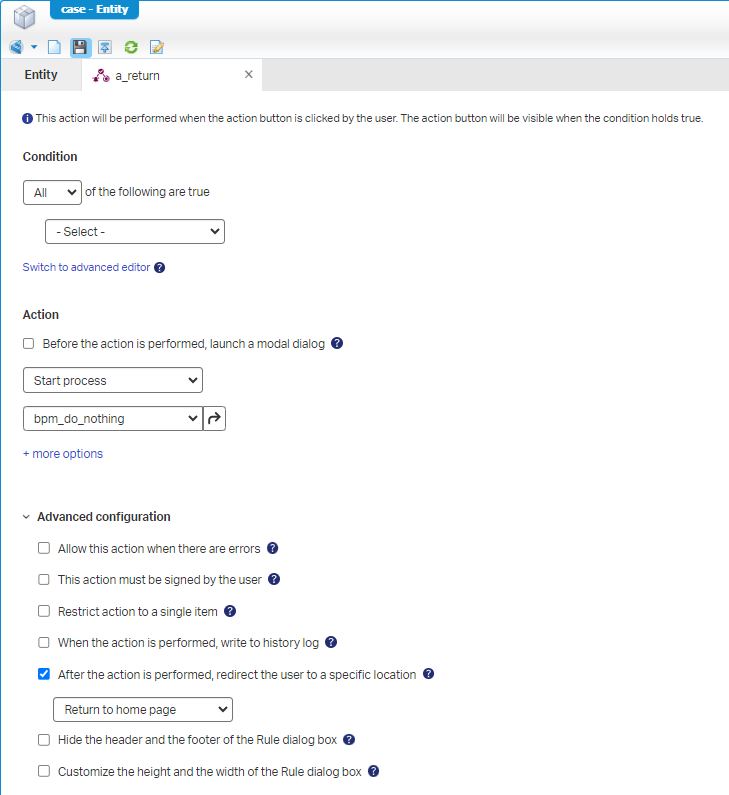Image resolution: width=729 pixels, height=795 pixels.
Task: Click the Action section heading
Action: click(x=41, y=315)
